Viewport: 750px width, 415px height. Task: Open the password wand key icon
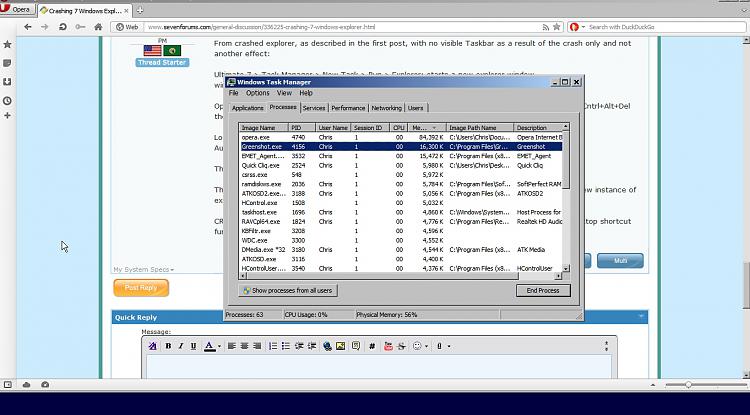pos(80,27)
